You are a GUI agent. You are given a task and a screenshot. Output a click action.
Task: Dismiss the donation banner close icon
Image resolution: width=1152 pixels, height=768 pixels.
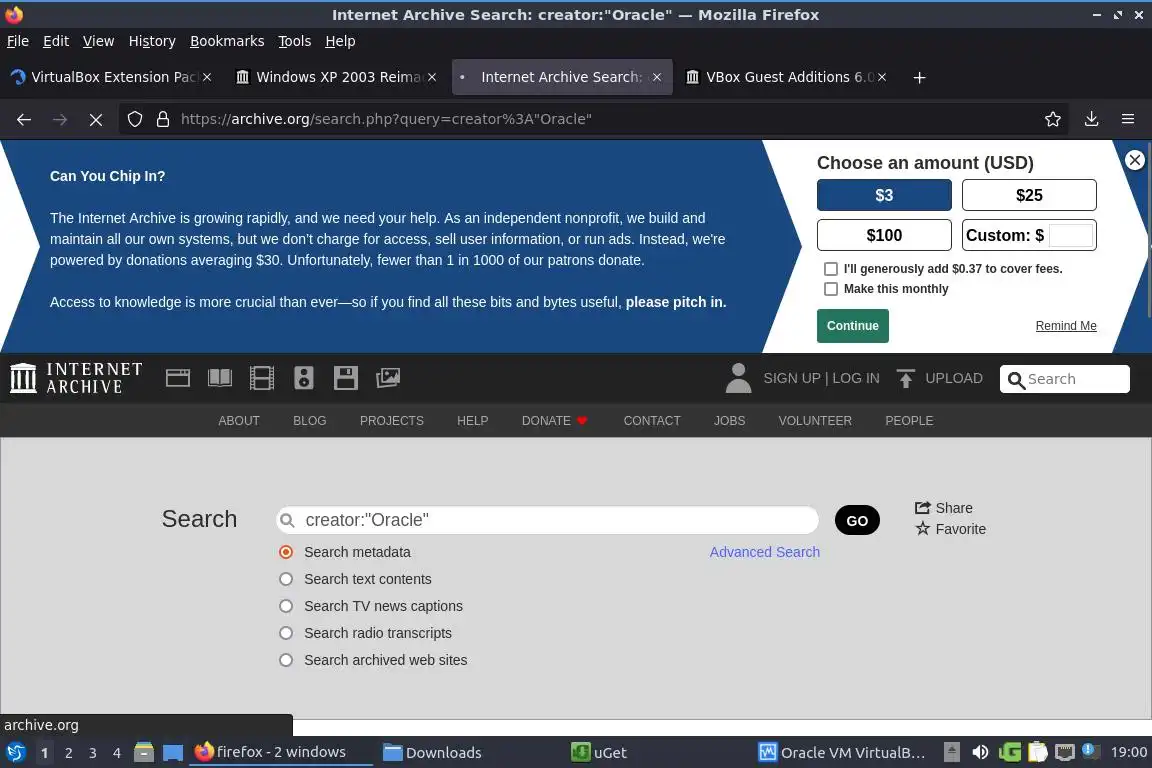[1134, 160]
